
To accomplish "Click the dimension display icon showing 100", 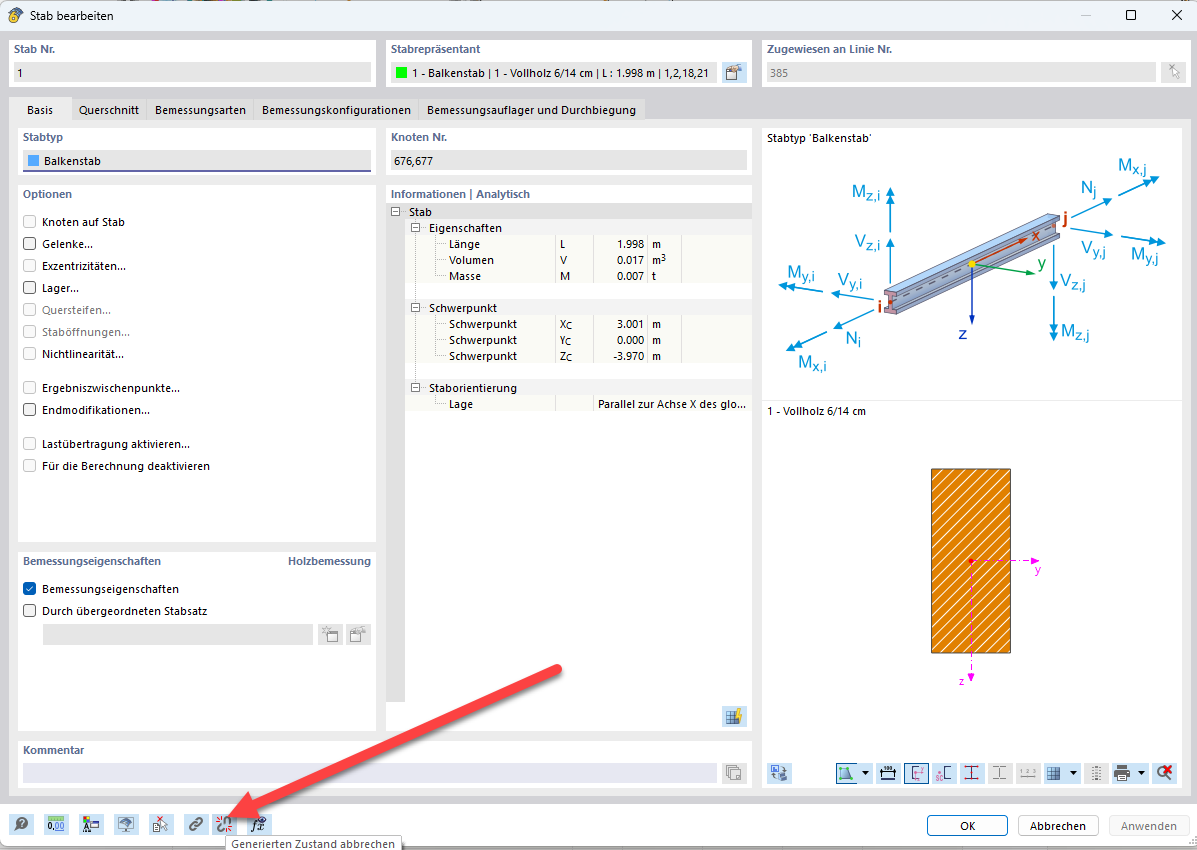I will 888,773.
